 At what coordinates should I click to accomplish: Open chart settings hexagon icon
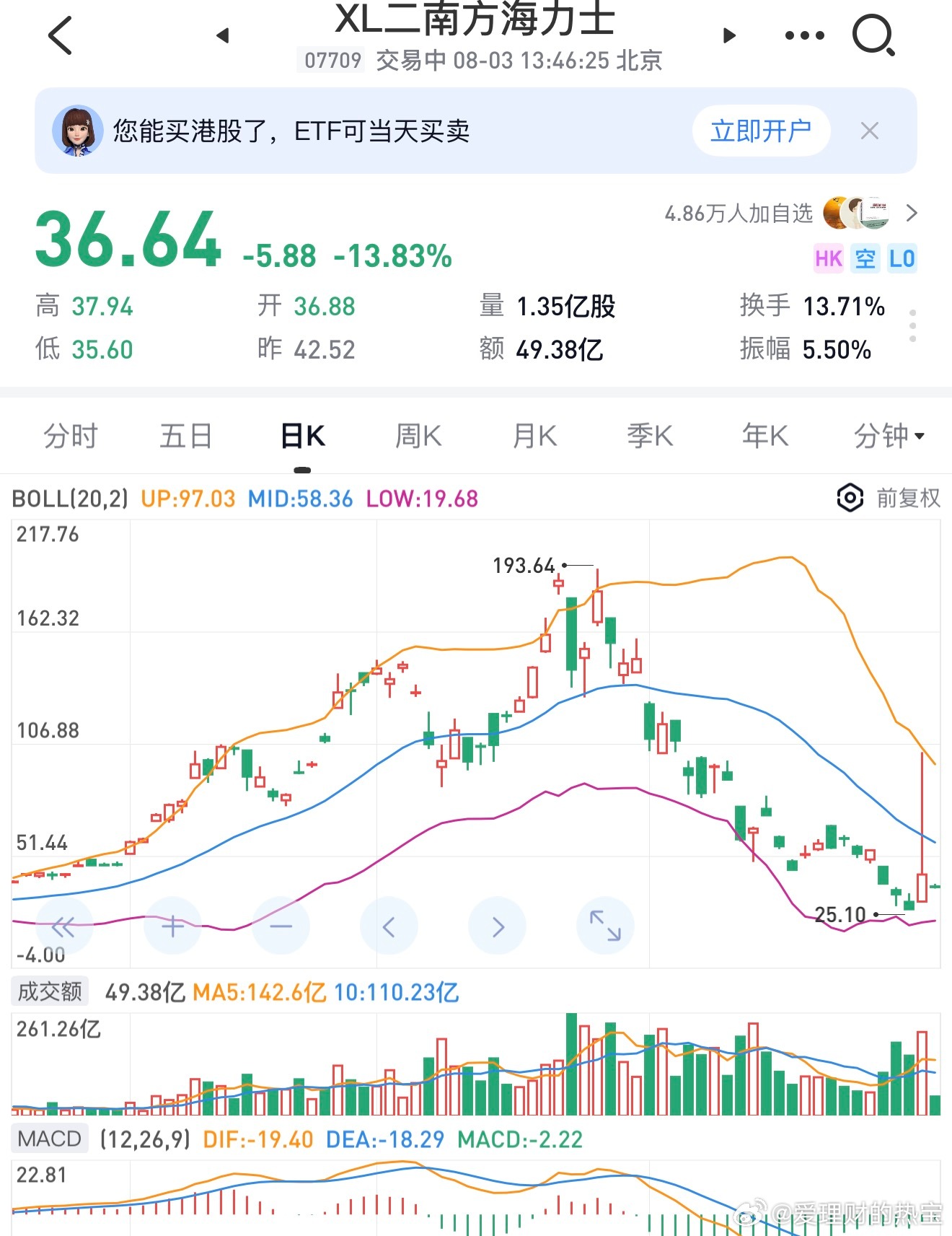pos(850,498)
